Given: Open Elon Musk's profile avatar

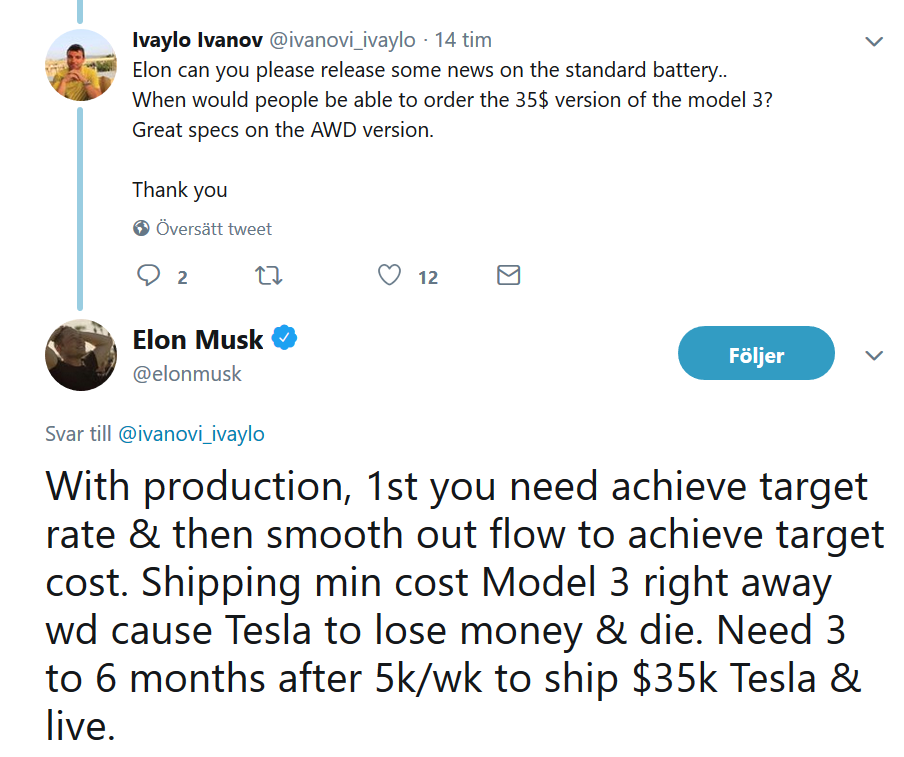Looking at the screenshot, I should click(x=81, y=355).
